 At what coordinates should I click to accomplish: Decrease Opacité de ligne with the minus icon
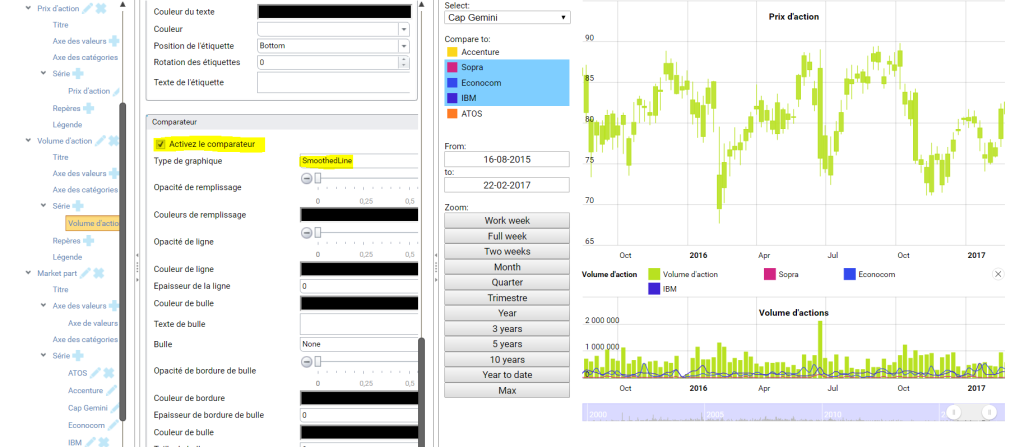pyautogui.click(x=306, y=233)
